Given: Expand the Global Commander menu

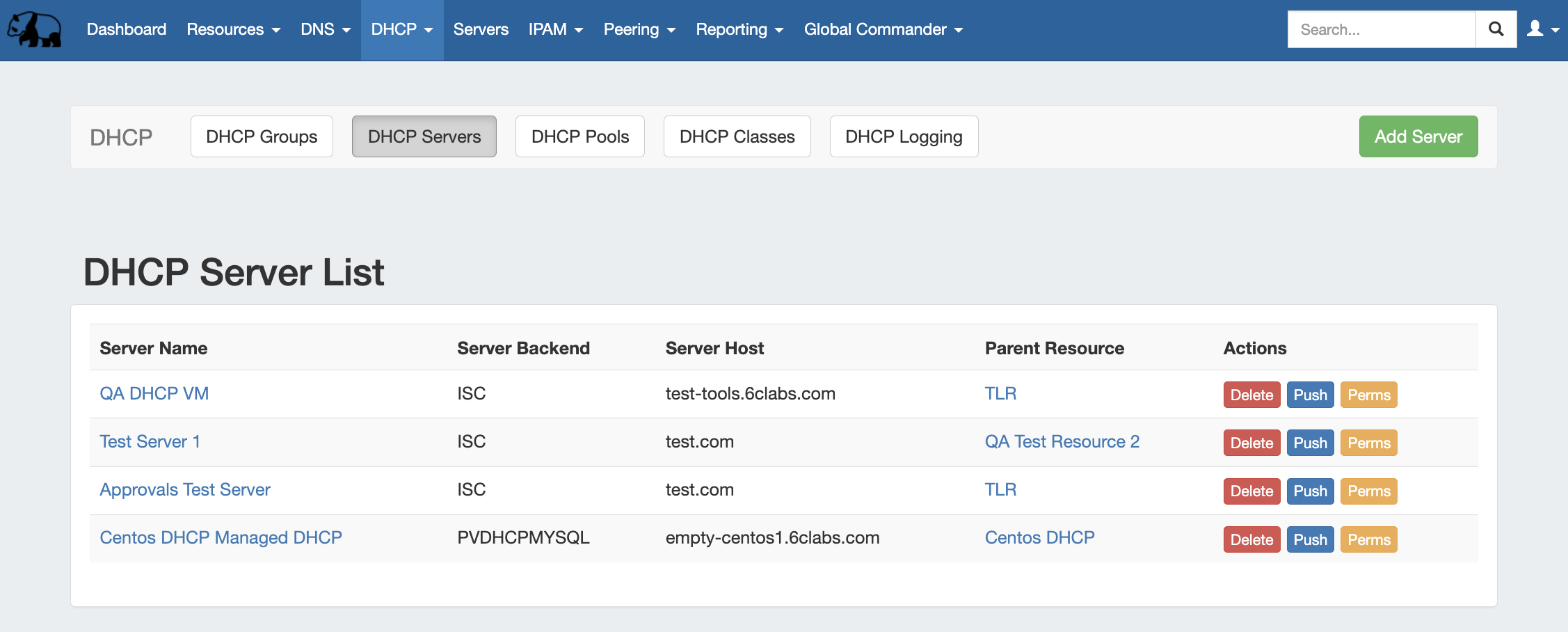Looking at the screenshot, I should pos(883,29).
